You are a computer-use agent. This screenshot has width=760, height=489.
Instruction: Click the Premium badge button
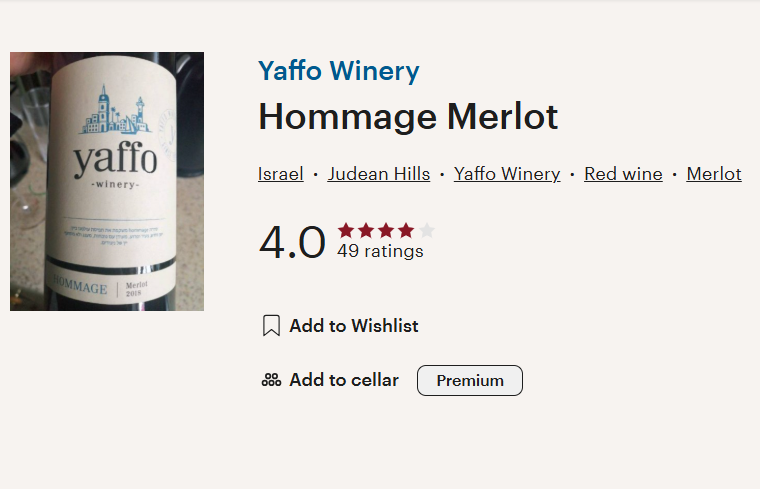(470, 381)
